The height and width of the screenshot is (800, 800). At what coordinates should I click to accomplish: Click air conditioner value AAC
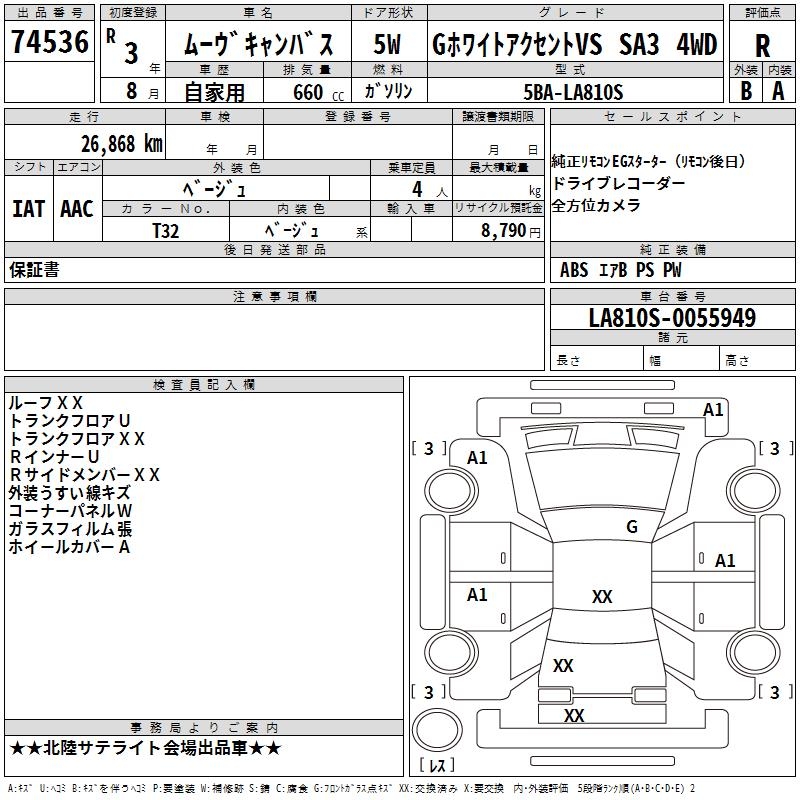[77, 209]
